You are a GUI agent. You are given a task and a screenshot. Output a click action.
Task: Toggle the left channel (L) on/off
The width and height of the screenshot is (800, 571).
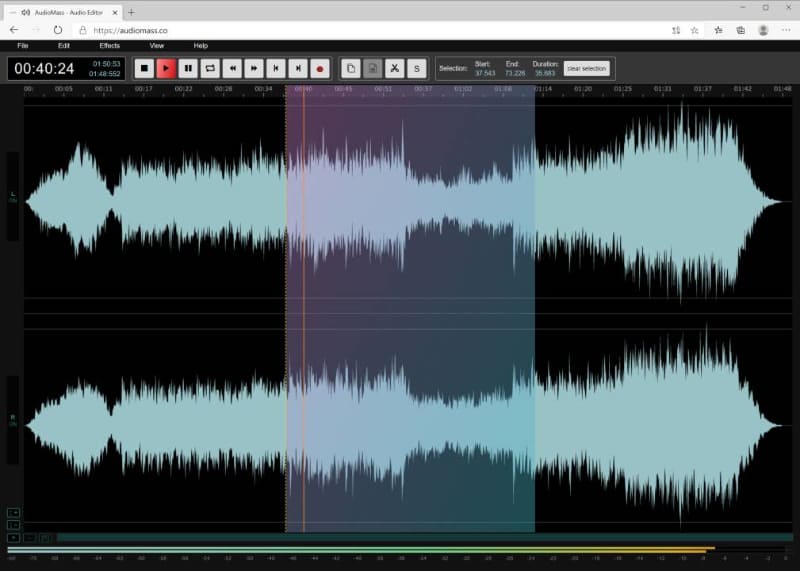click(13, 197)
